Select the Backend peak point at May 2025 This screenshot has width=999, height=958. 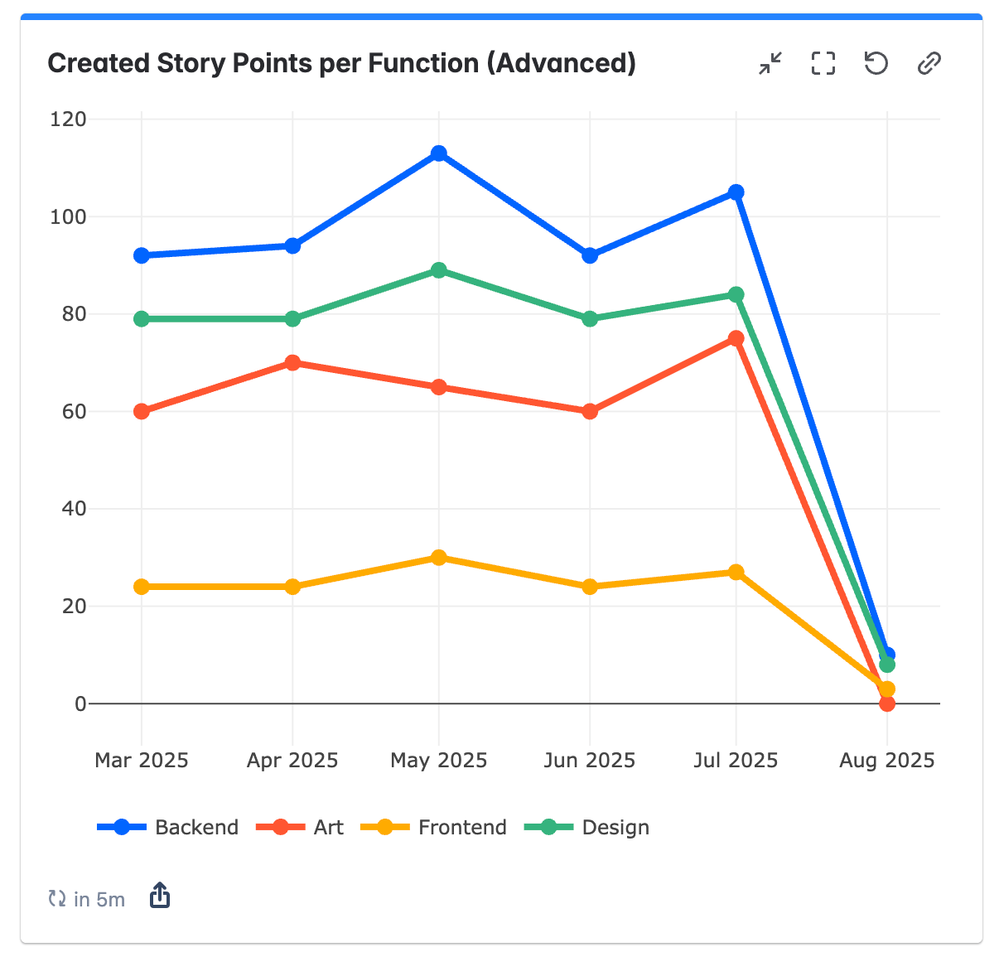coord(438,152)
